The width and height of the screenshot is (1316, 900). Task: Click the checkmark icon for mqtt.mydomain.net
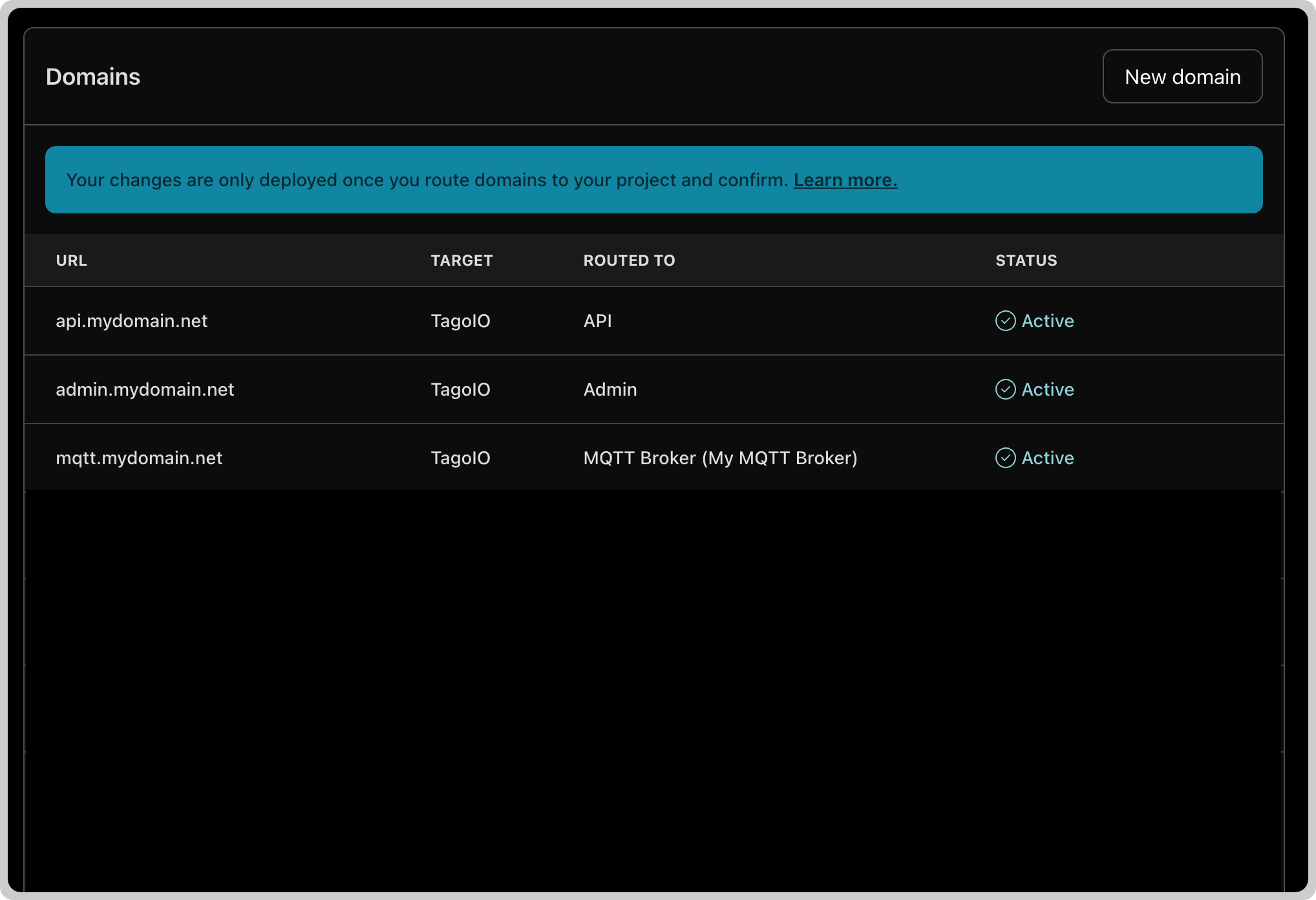tap(1005, 458)
